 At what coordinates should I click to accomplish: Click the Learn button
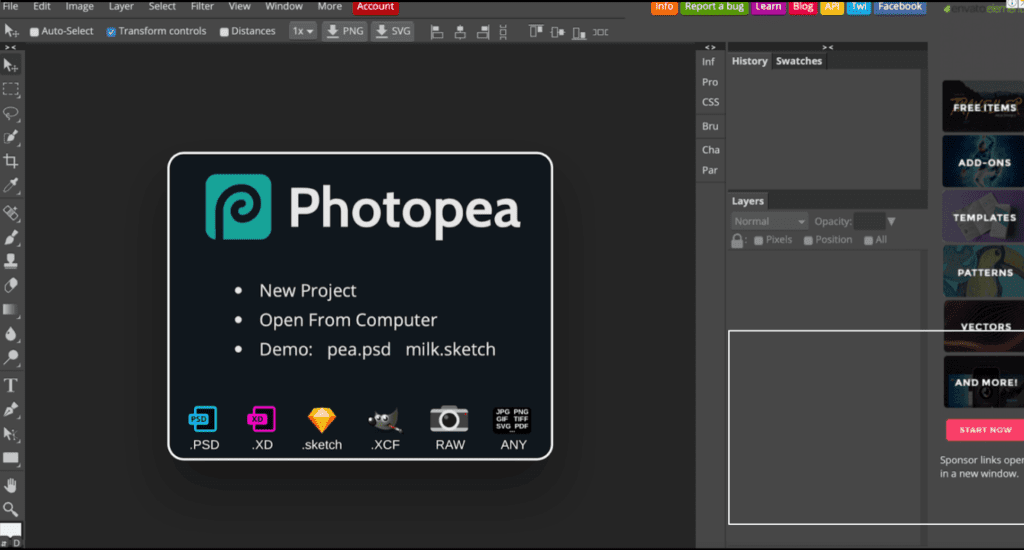[768, 7]
